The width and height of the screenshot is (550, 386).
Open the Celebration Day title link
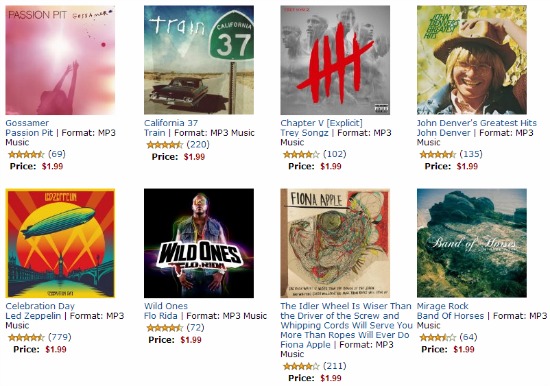pyautogui.click(x=40, y=306)
